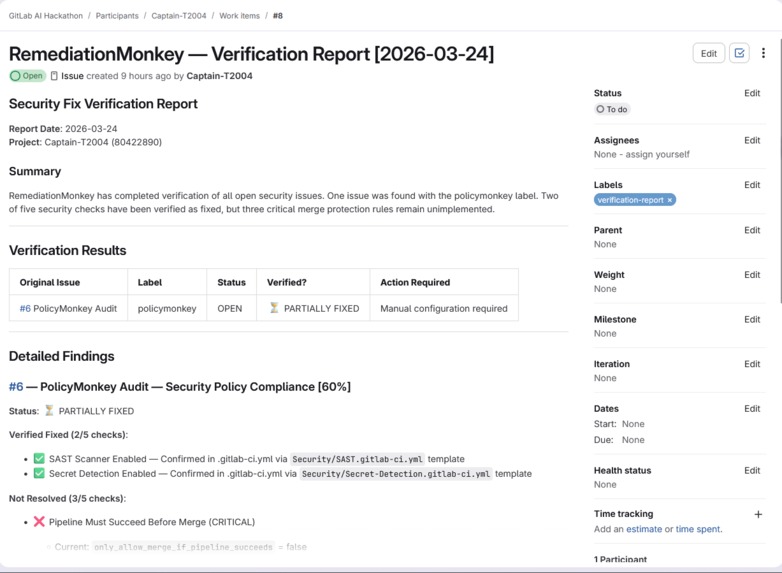Click the time spent link
Screen dimensions: 782x573
pos(698,529)
